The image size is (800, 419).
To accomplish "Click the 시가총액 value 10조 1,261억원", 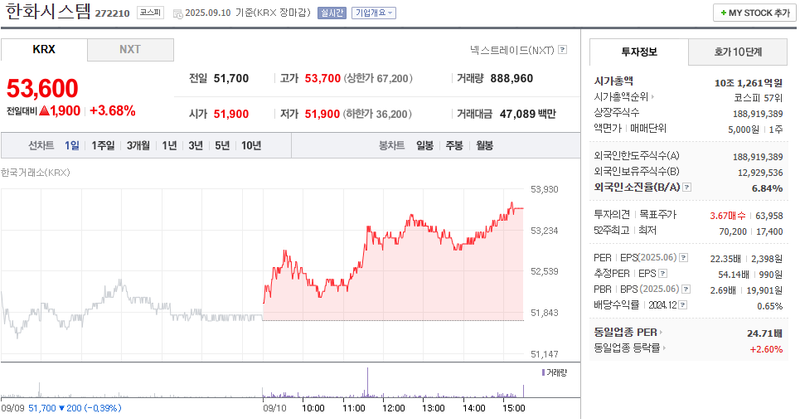I will (x=748, y=83).
